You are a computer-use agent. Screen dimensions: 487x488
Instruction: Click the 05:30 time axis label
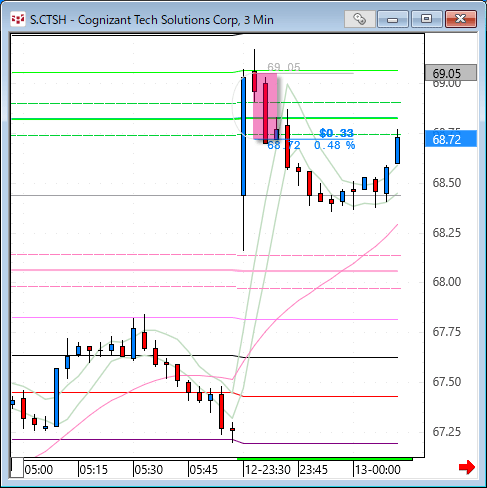click(x=149, y=470)
